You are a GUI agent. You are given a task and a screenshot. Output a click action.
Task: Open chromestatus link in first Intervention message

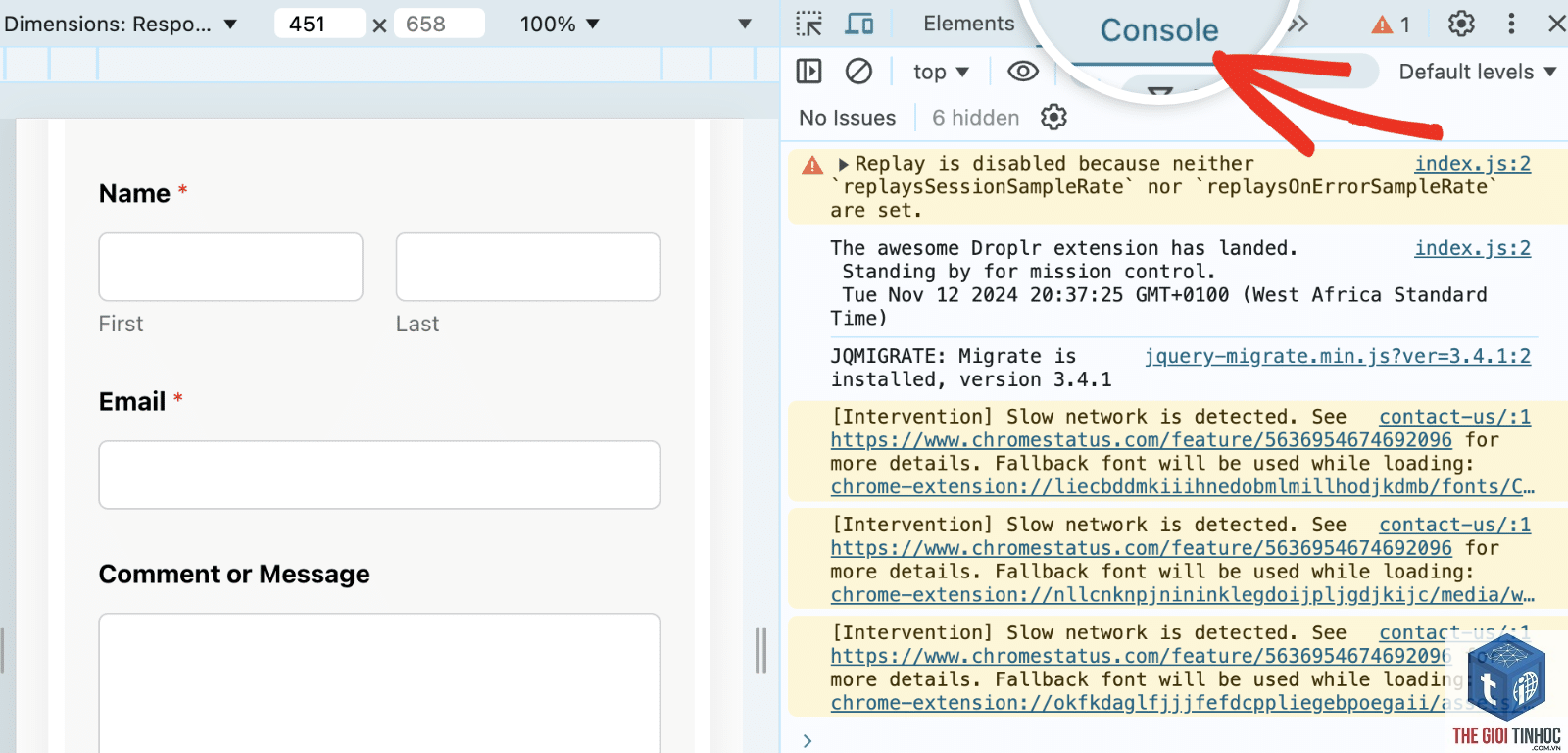tap(1142, 440)
